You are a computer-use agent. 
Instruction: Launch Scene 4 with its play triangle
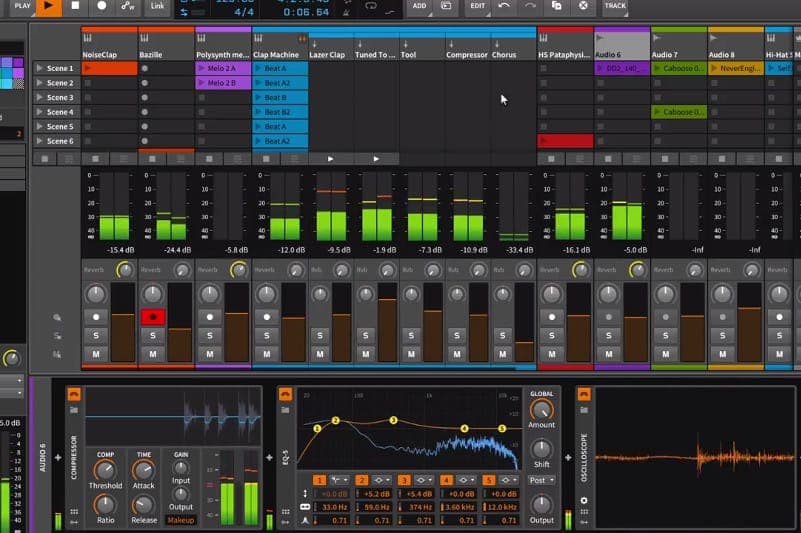(x=39, y=112)
